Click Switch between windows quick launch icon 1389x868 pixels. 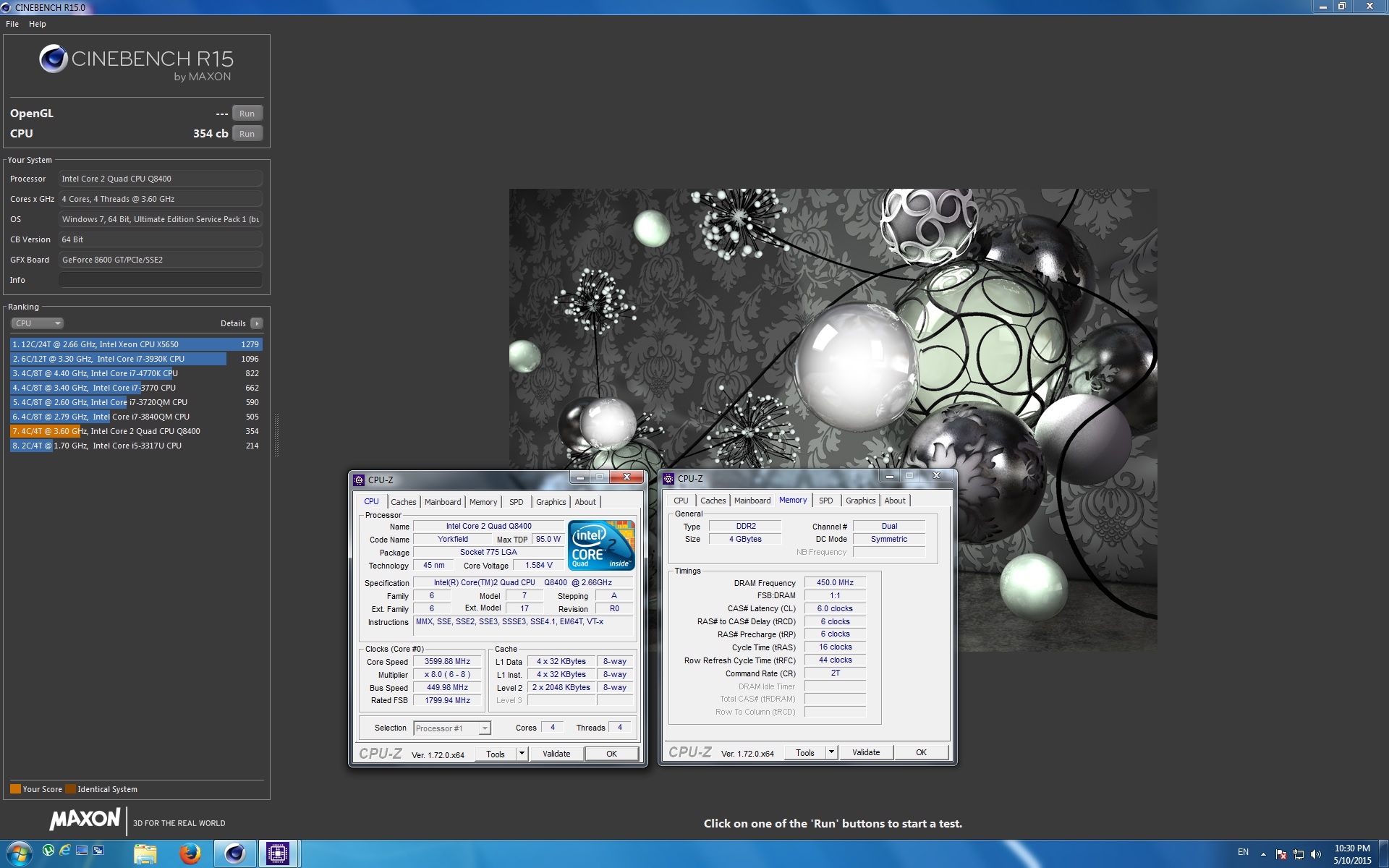point(98,850)
